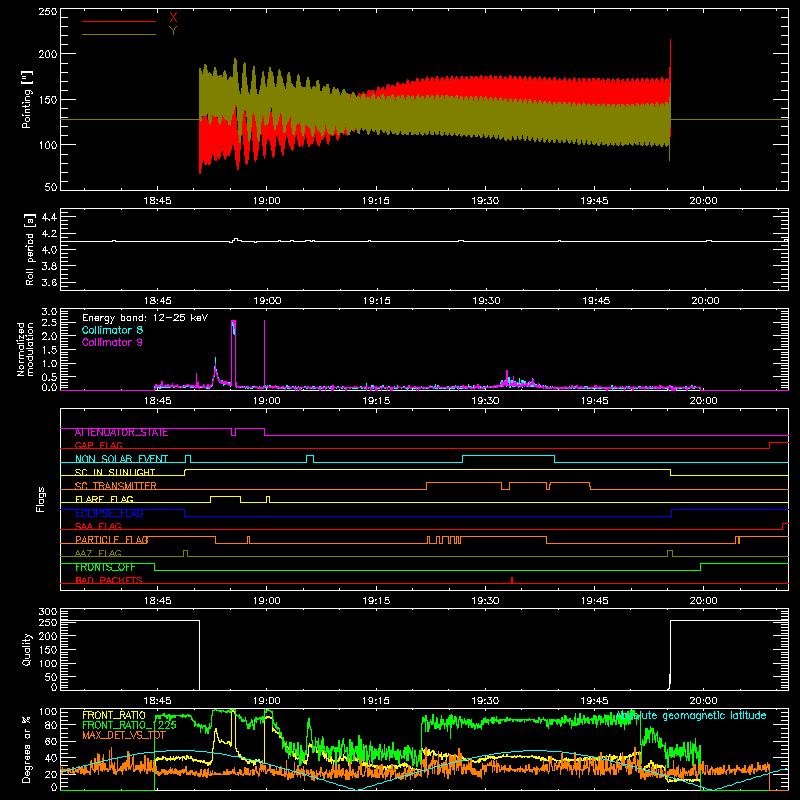This screenshot has height=800, width=800.
Task: Click 18:45 below the Pointing plot
Action: coord(158,201)
